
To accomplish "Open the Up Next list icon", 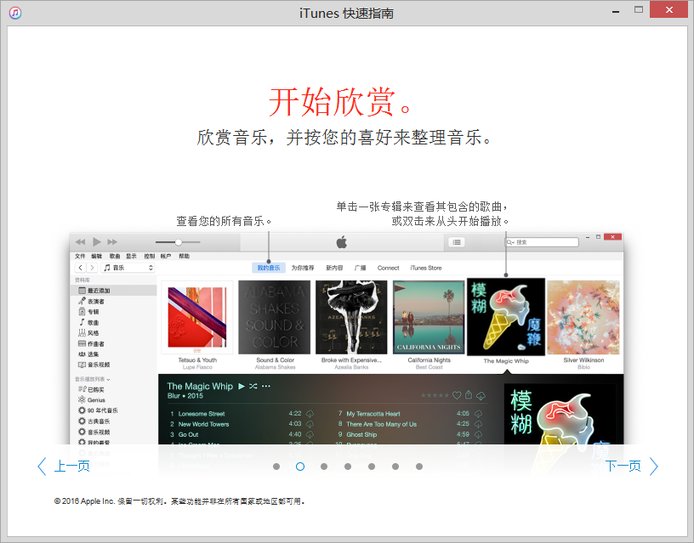I will click(457, 242).
